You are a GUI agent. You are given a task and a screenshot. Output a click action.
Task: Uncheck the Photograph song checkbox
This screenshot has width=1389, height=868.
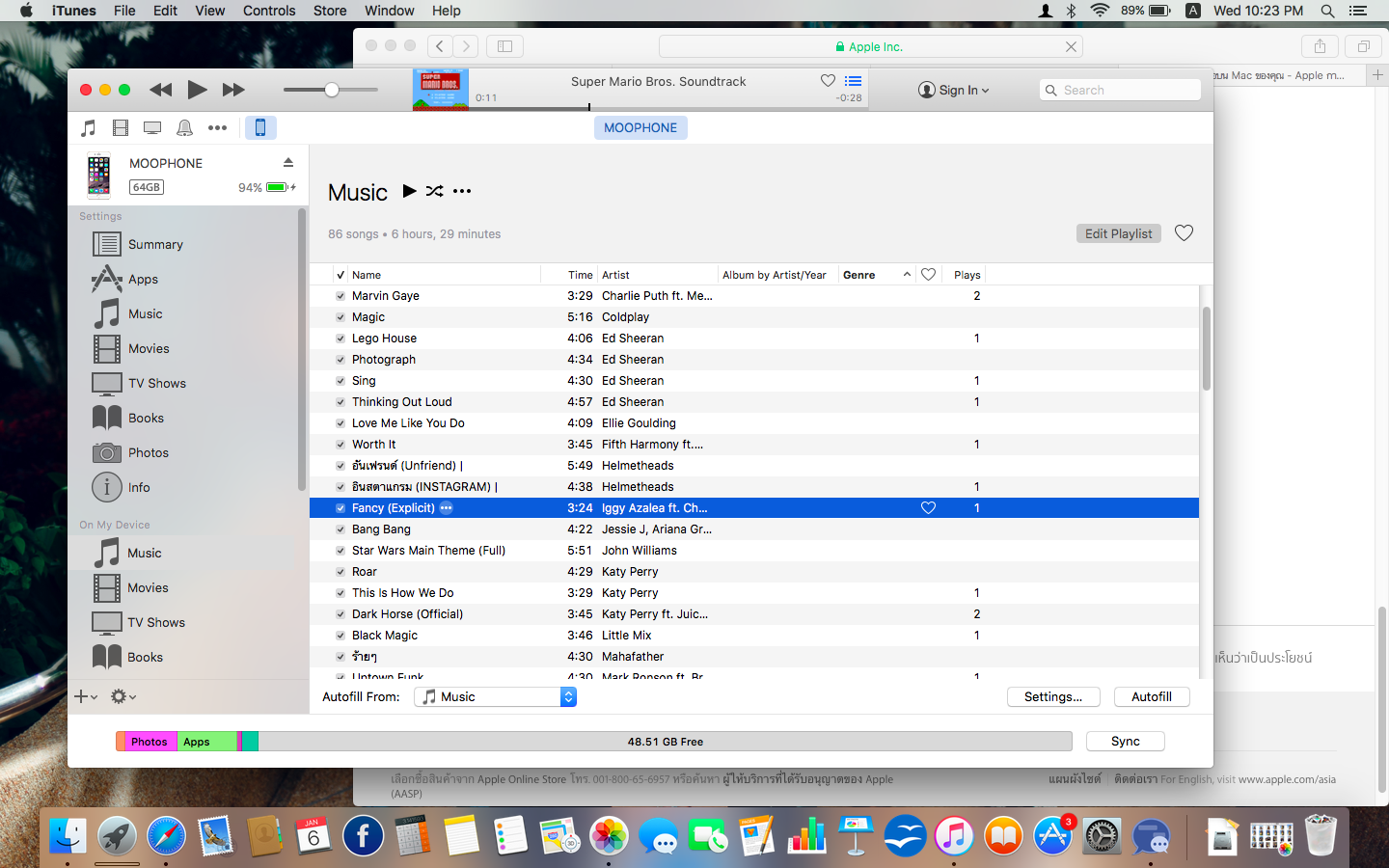tap(340, 360)
